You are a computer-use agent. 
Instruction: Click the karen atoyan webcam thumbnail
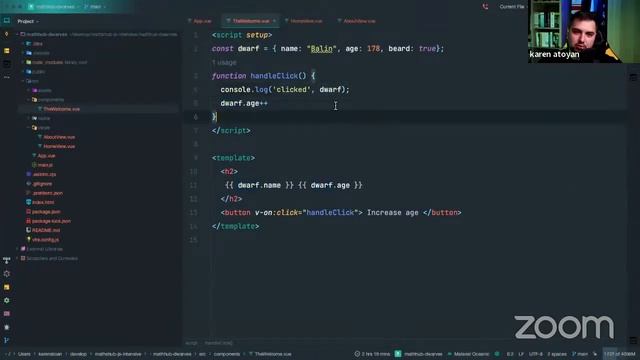(x=584, y=31)
